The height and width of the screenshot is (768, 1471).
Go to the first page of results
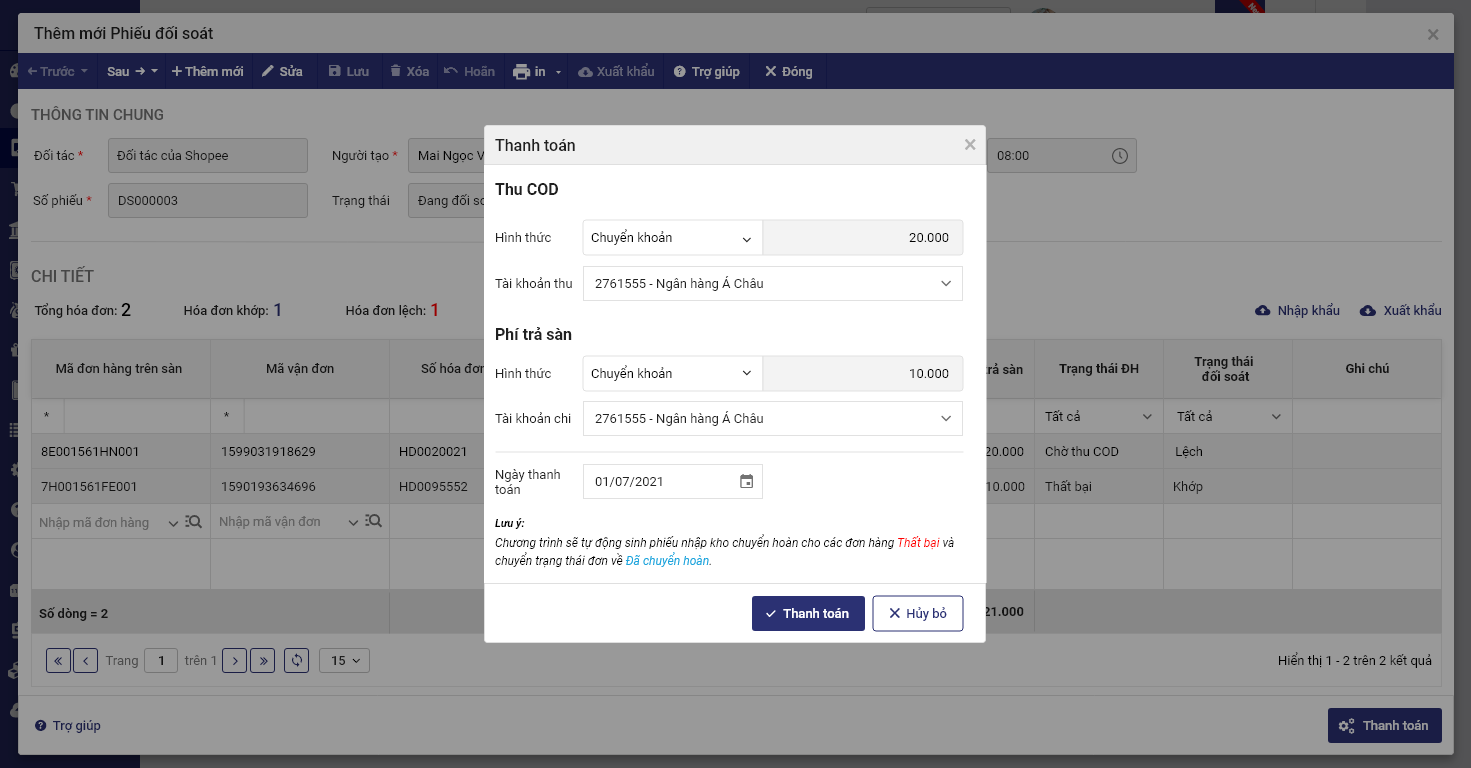(x=58, y=660)
